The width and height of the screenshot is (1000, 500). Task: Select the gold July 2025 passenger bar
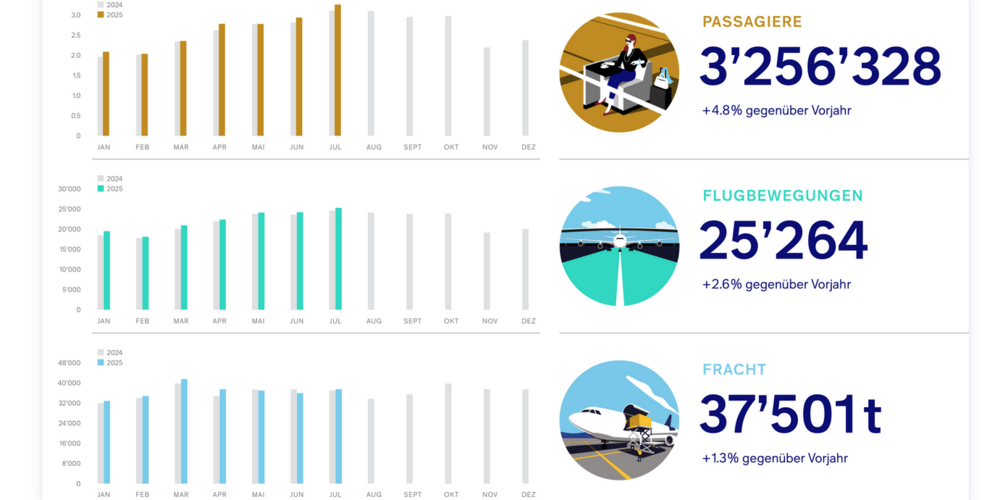click(x=338, y=70)
